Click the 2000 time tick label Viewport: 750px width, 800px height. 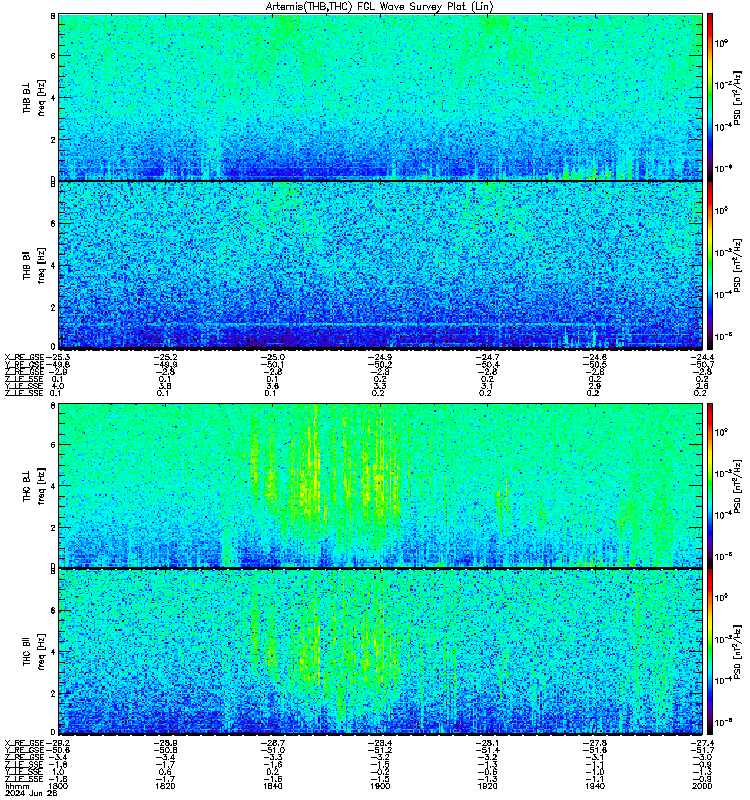702,786
